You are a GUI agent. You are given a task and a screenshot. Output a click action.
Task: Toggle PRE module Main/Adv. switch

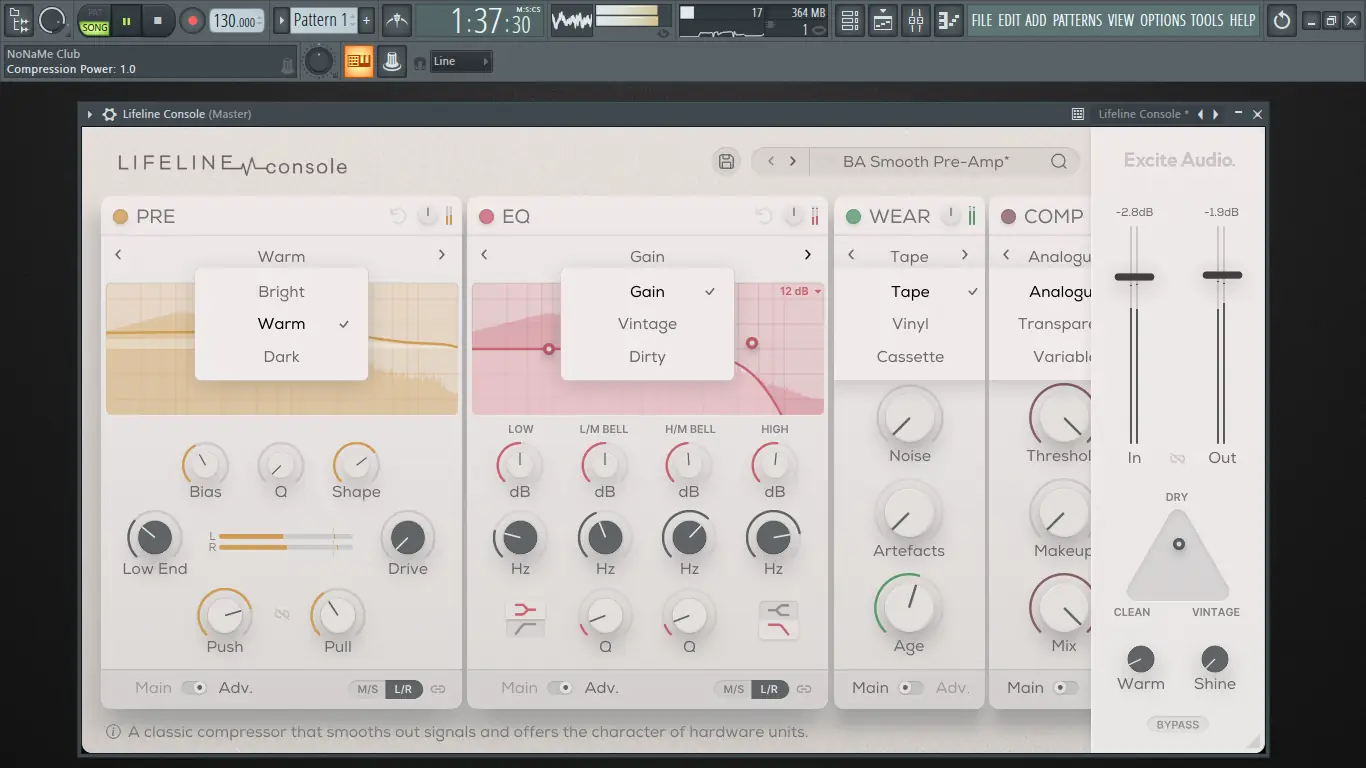[194, 688]
